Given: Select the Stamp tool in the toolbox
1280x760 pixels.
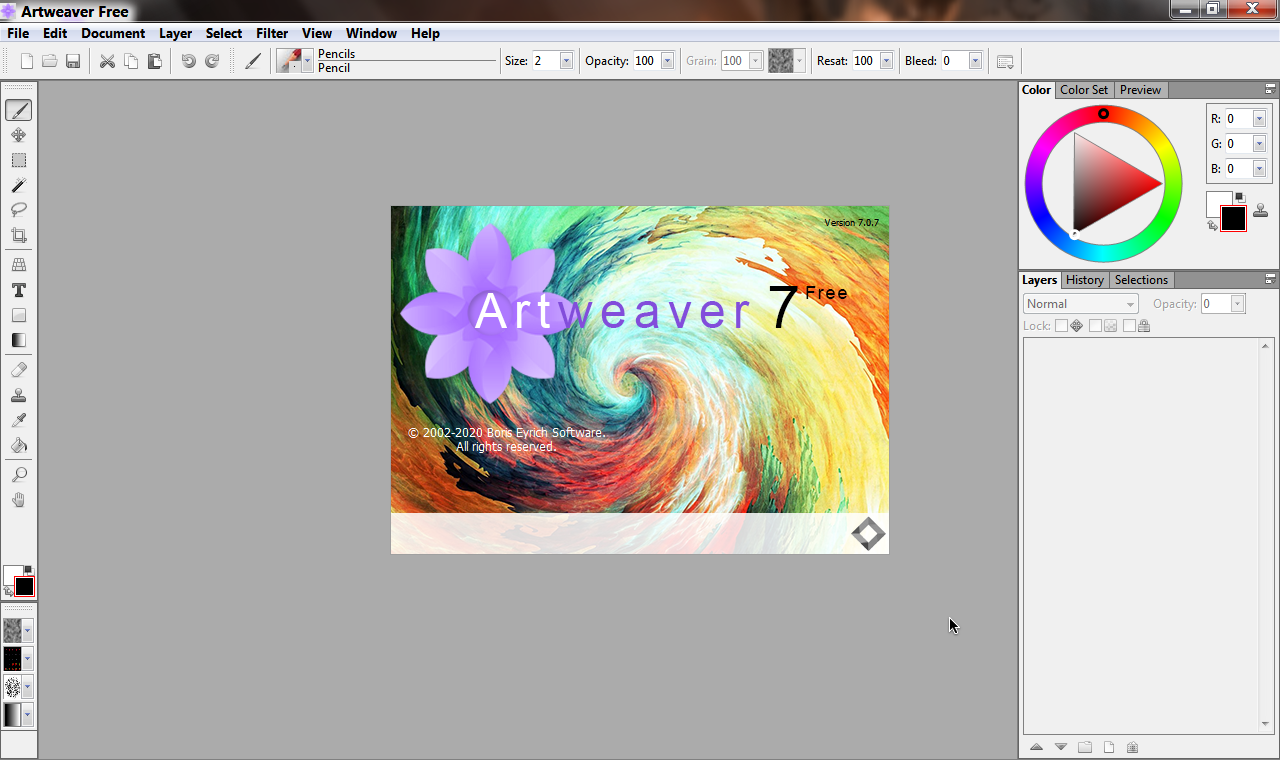Looking at the screenshot, I should [18, 395].
